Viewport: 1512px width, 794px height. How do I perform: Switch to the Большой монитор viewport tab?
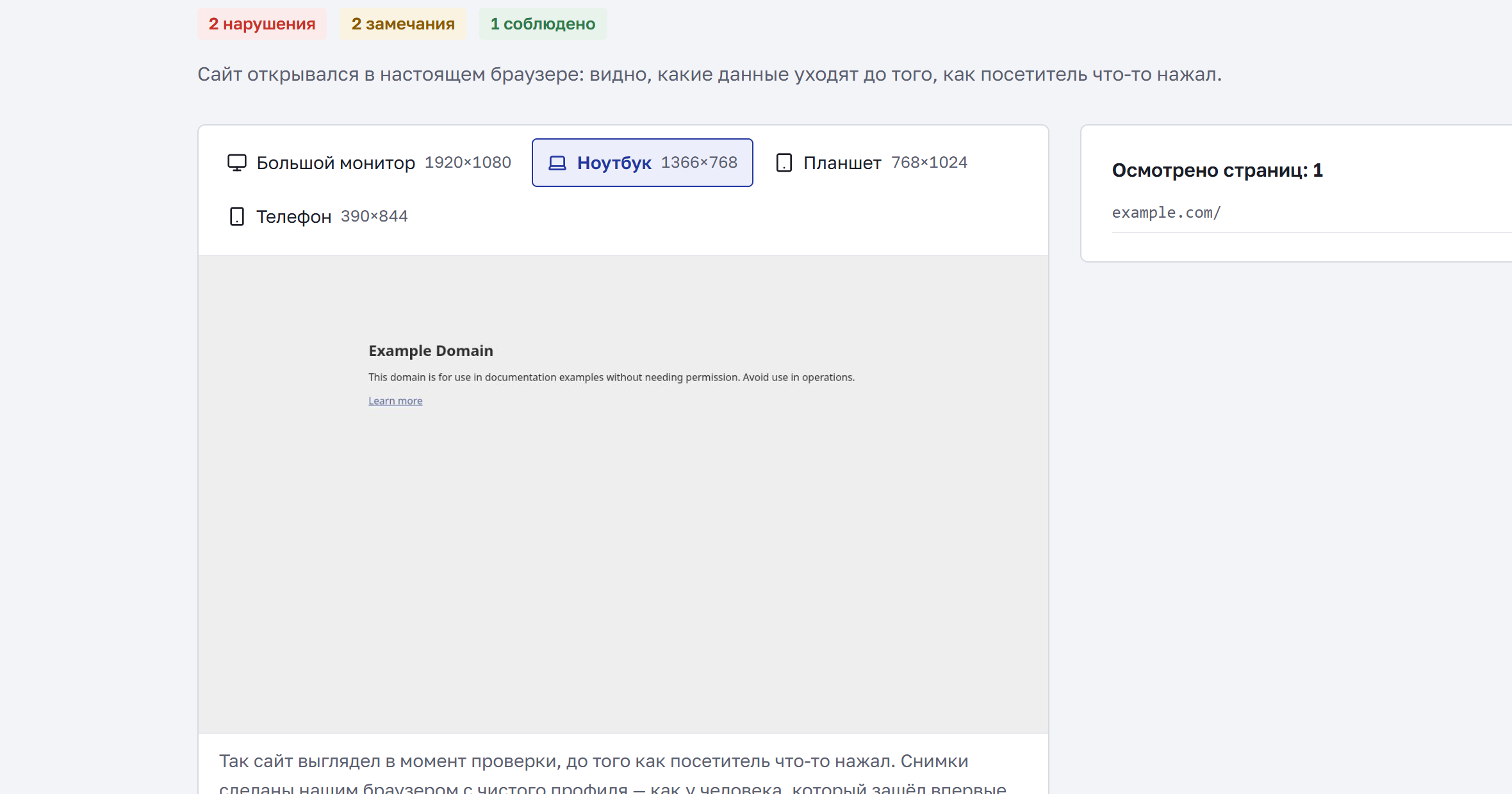tap(369, 163)
